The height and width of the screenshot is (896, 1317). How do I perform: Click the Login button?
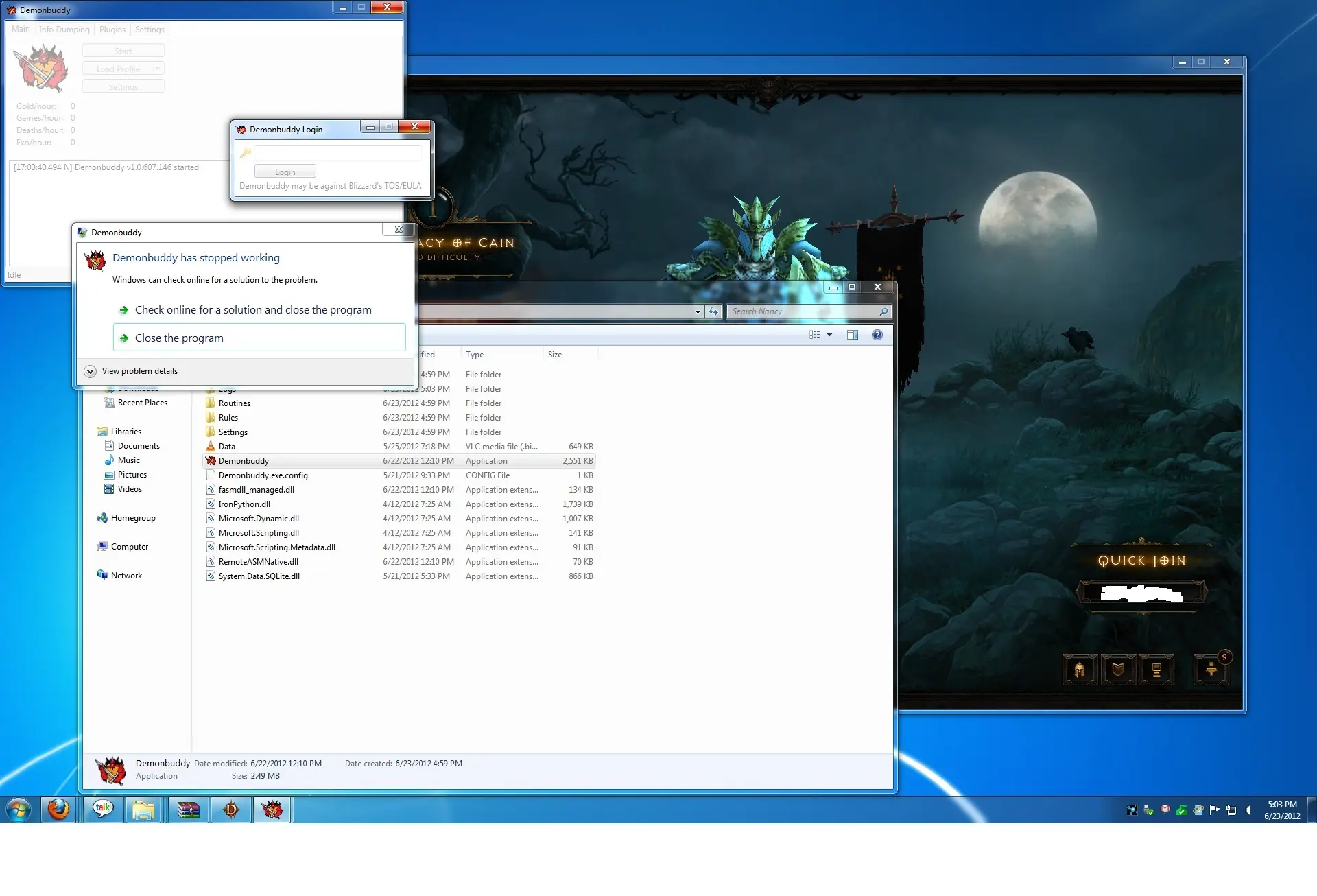pyautogui.click(x=285, y=171)
